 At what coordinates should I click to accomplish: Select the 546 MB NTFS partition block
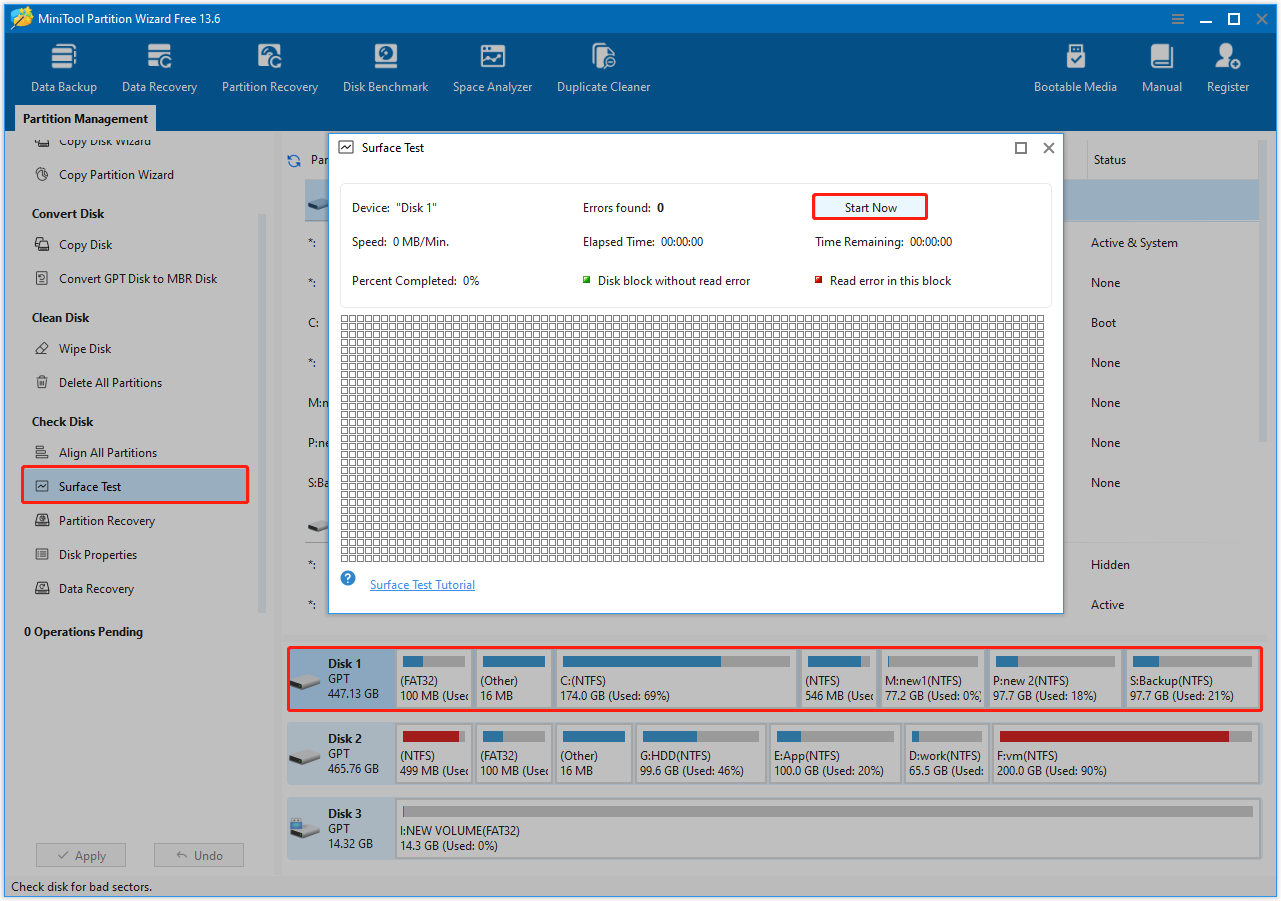click(x=838, y=679)
